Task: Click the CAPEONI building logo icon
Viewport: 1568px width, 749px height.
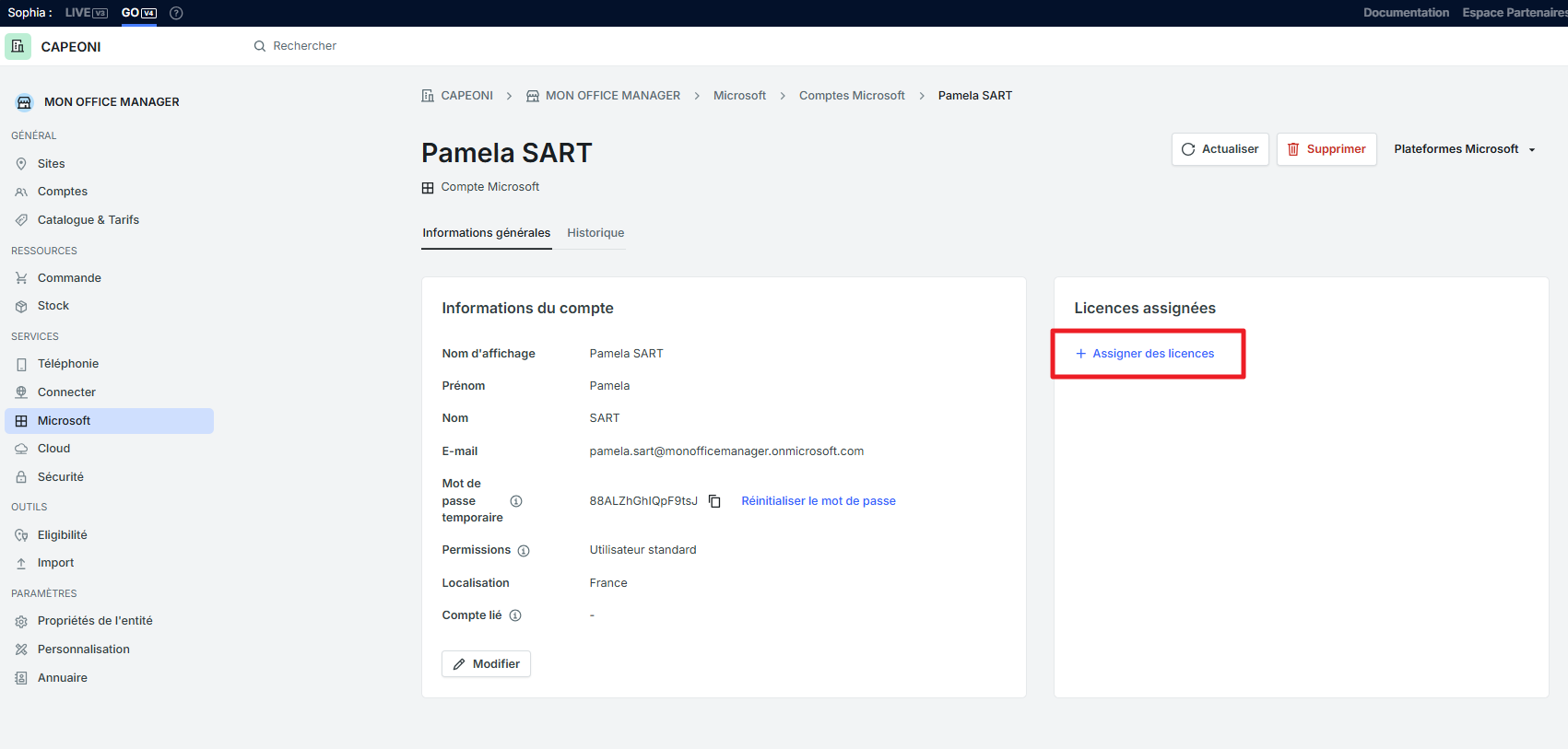Action: 18,46
